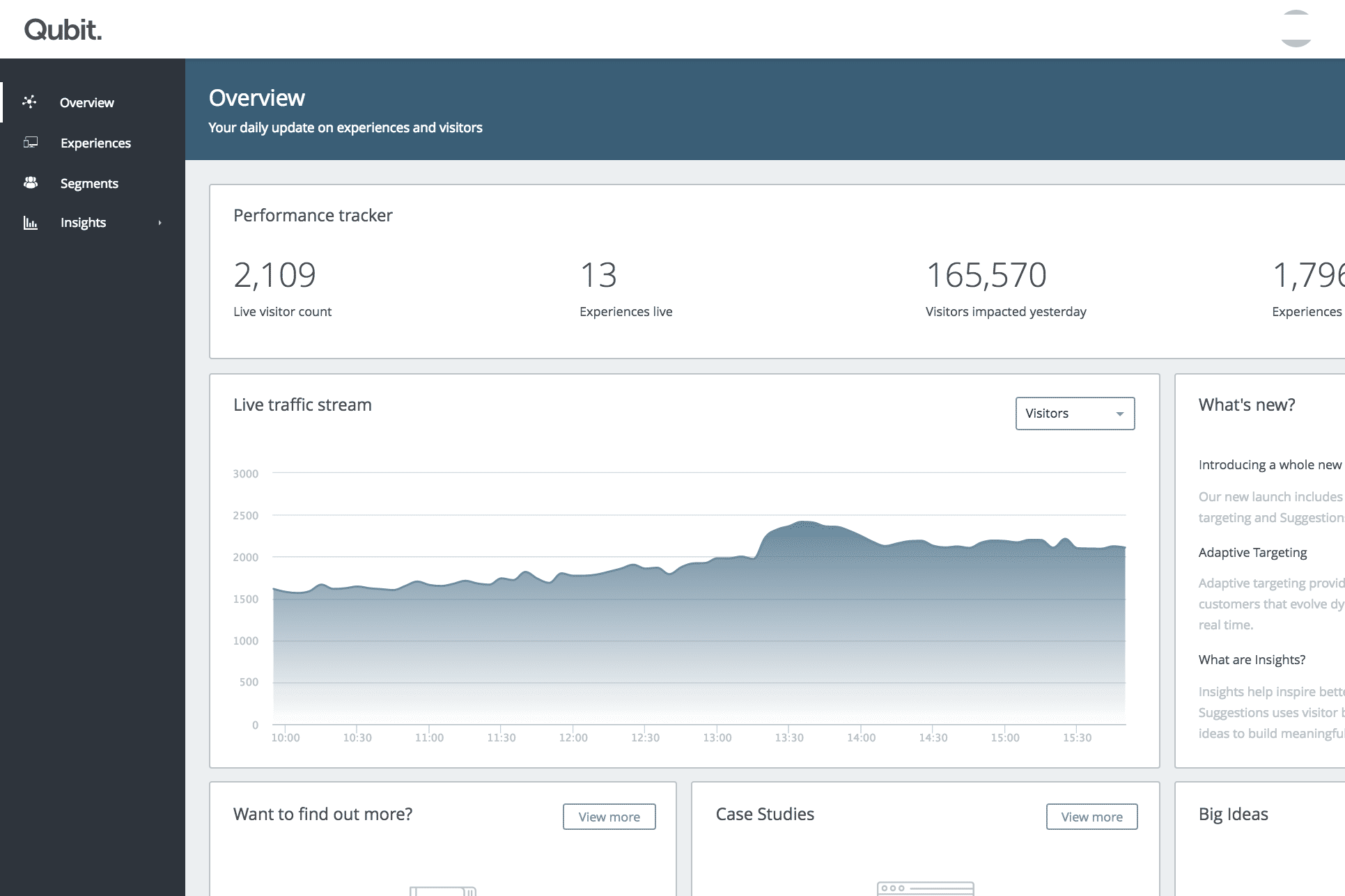Image resolution: width=1345 pixels, height=896 pixels.
Task: Click the Big Ideas panel heading
Action: point(1233,813)
